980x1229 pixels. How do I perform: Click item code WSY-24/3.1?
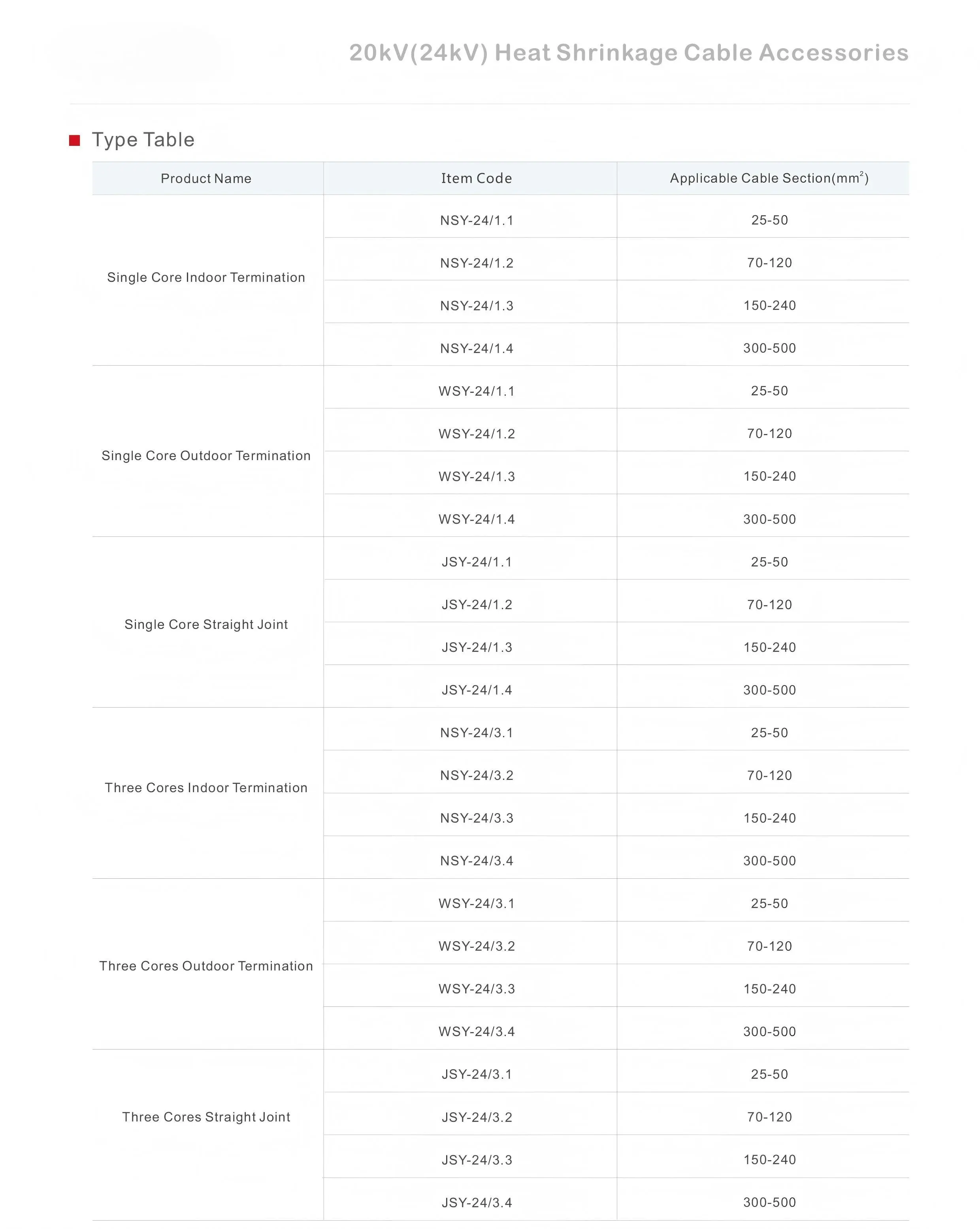[476, 904]
